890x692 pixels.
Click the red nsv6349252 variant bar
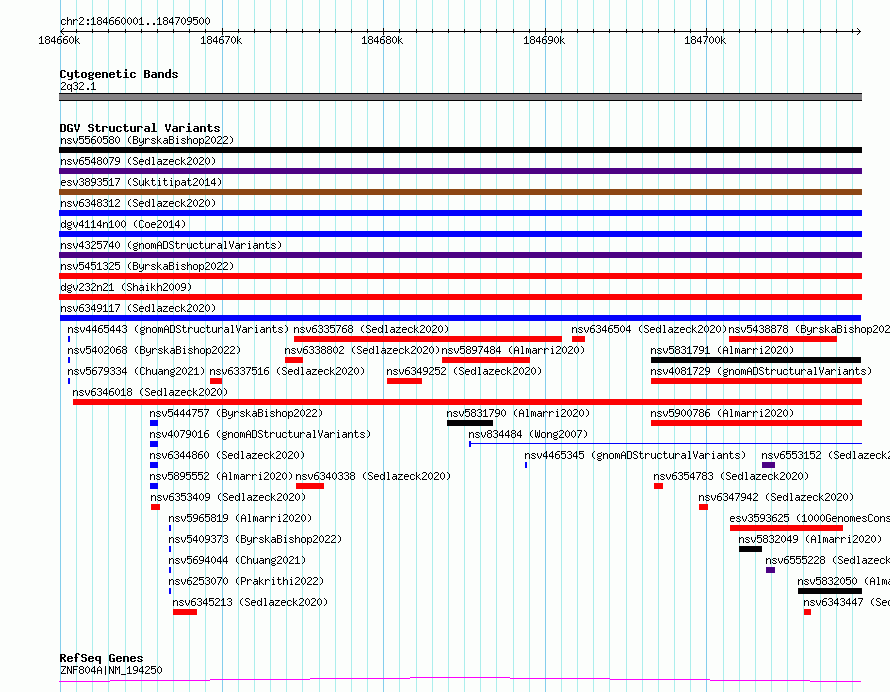tap(405, 381)
